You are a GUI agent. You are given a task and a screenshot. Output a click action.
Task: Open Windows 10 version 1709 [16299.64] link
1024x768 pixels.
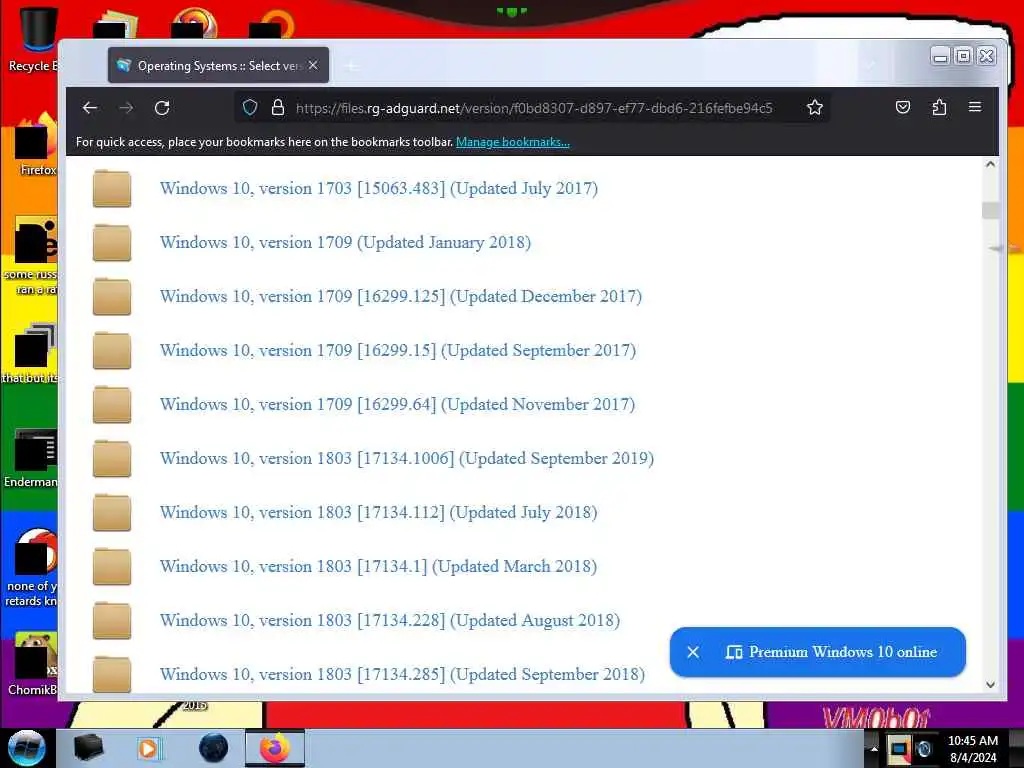point(397,405)
